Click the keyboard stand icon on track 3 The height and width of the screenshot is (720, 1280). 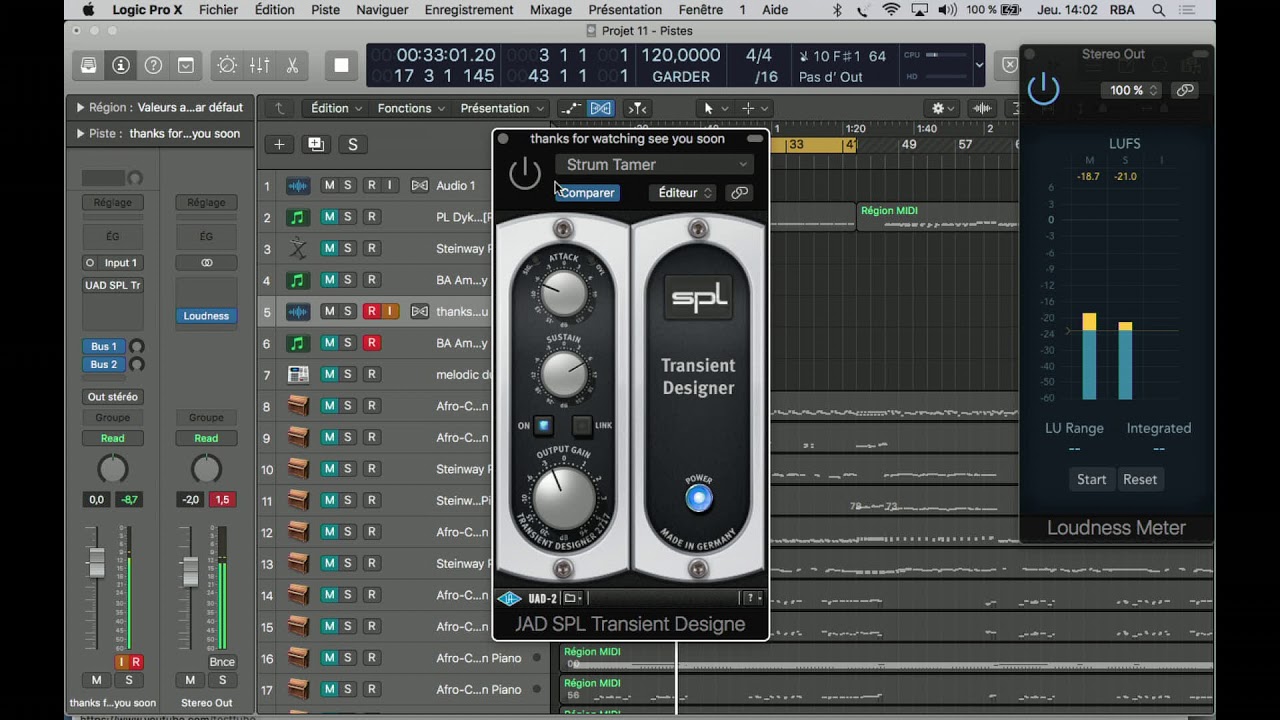[x=298, y=248]
